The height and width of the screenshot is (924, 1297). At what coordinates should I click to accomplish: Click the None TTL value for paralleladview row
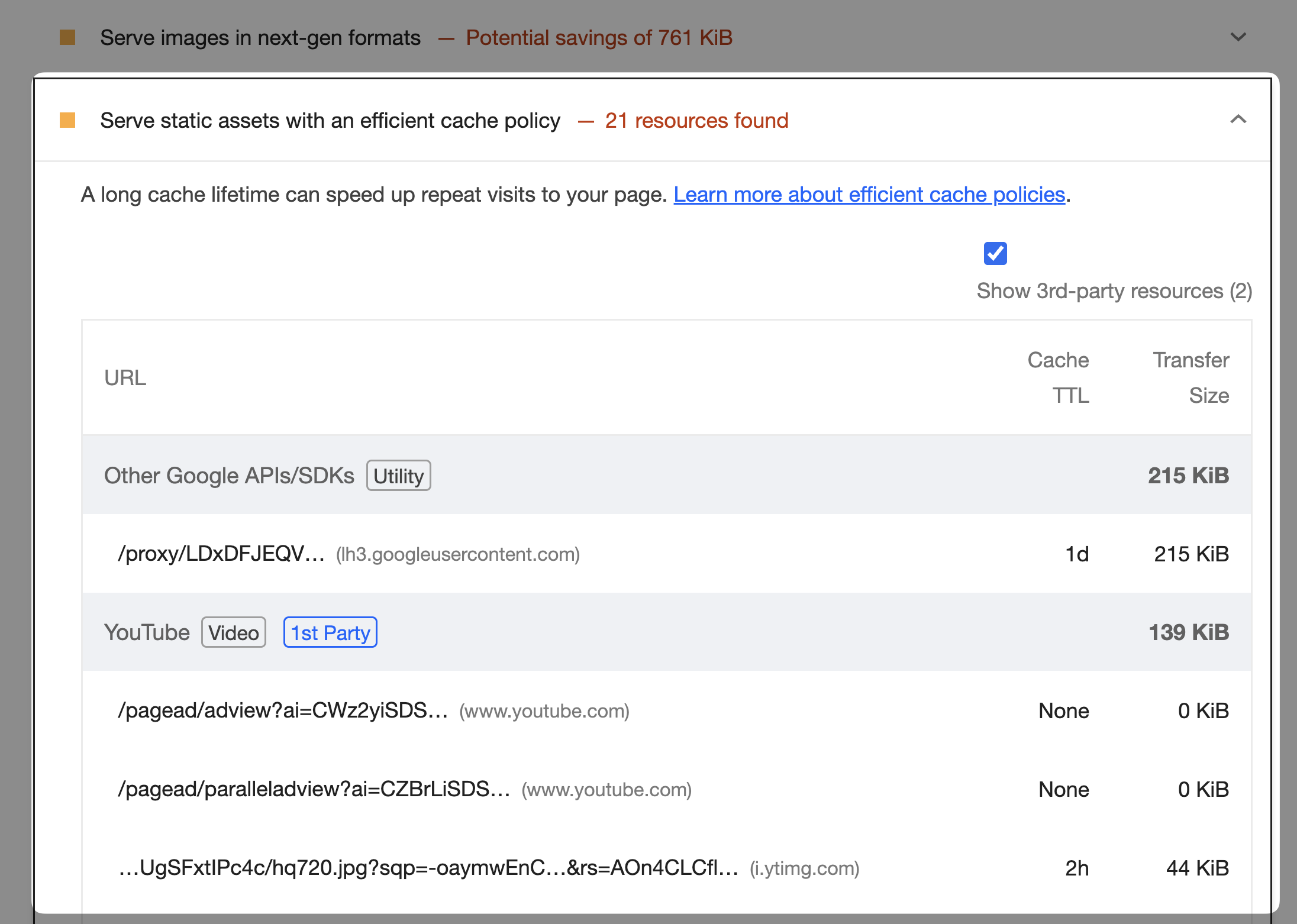coord(1064,789)
